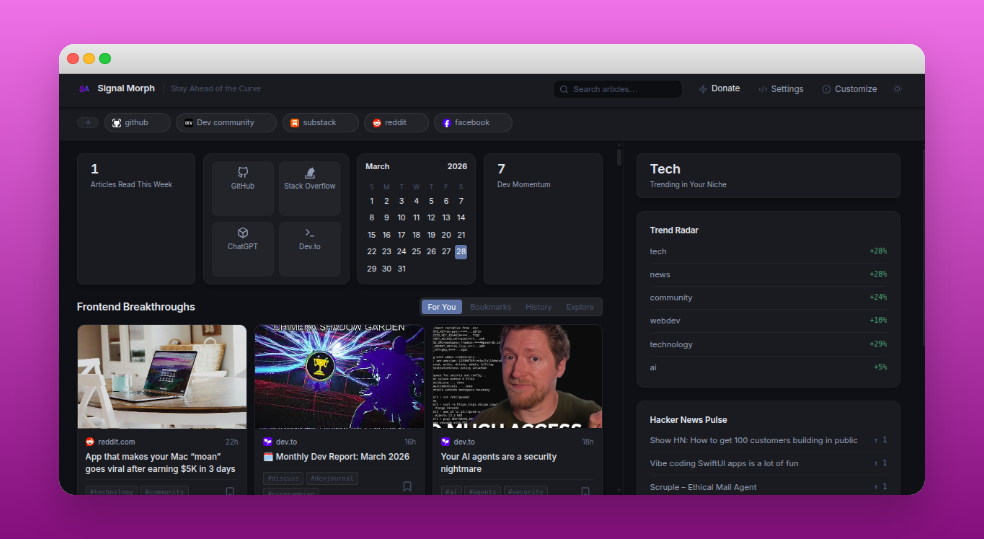
Task: Open "Scruple – Ethical Mail Agent" story
Action: pos(703,487)
